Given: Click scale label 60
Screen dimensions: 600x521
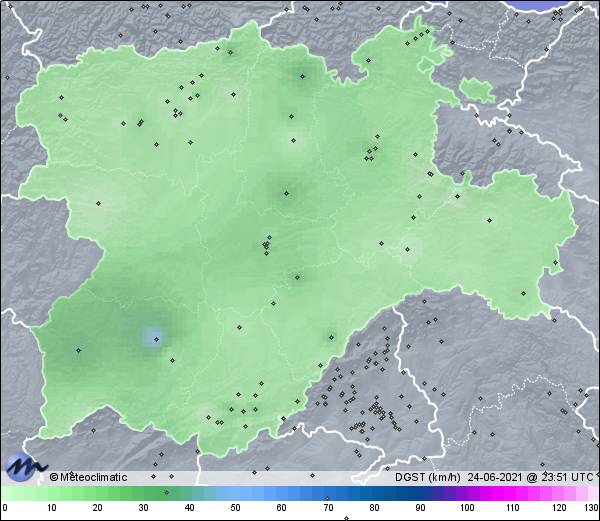Looking at the screenshot, I should coord(281,508).
